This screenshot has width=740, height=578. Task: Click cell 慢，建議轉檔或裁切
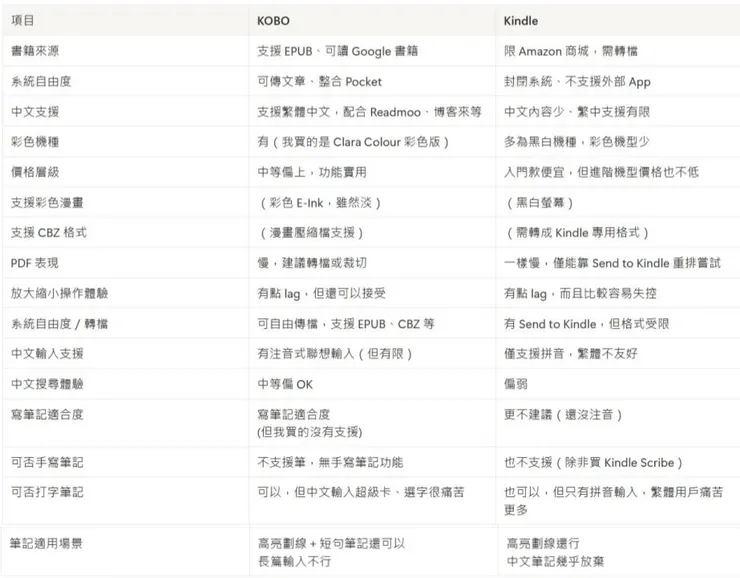click(x=311, y=263)
